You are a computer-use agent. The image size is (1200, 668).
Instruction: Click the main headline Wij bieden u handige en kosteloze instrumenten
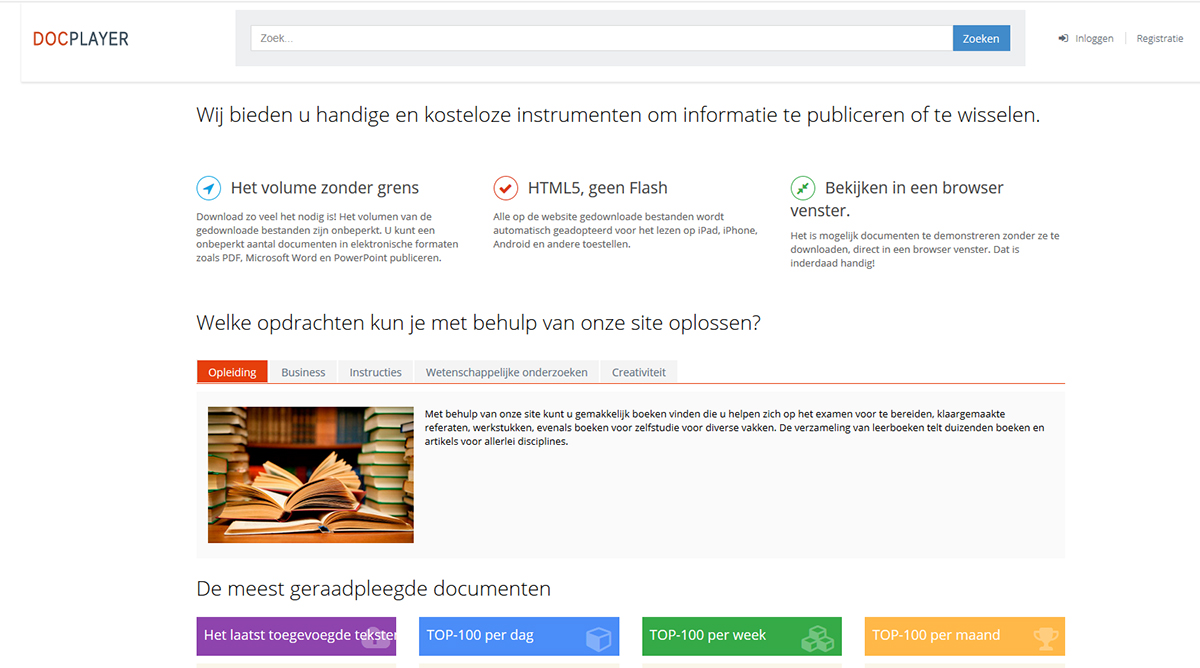pyautogui.click(x=618, y=115)
